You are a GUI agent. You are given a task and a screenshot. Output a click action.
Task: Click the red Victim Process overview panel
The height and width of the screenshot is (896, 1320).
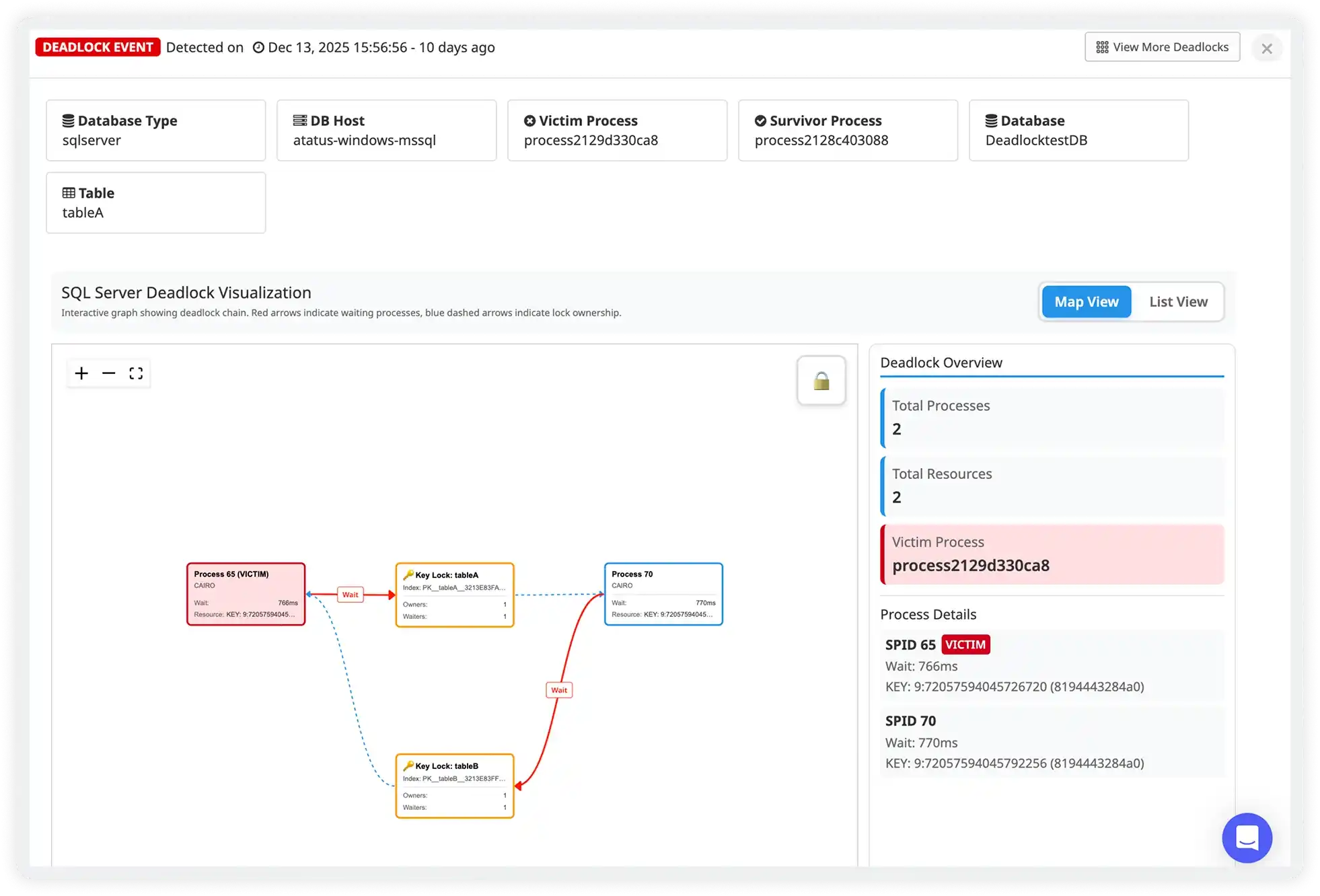click(1052, 554)
